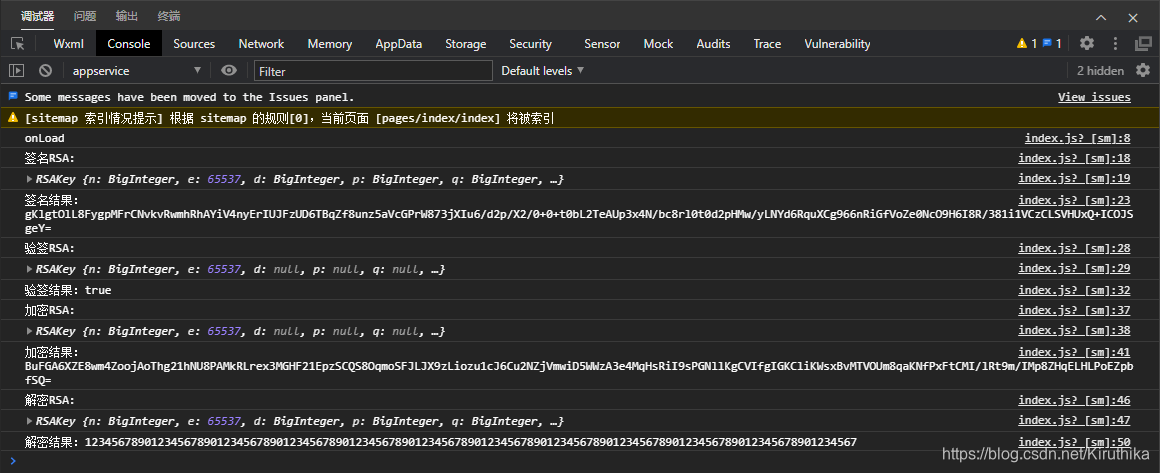The height and width of the screenshot is (473, 1160).
Task: Open the Sources tab
Action: coord(194,44)
